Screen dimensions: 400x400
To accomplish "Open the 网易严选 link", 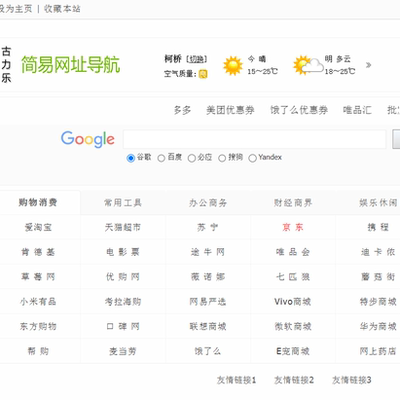I will [208, 302].
